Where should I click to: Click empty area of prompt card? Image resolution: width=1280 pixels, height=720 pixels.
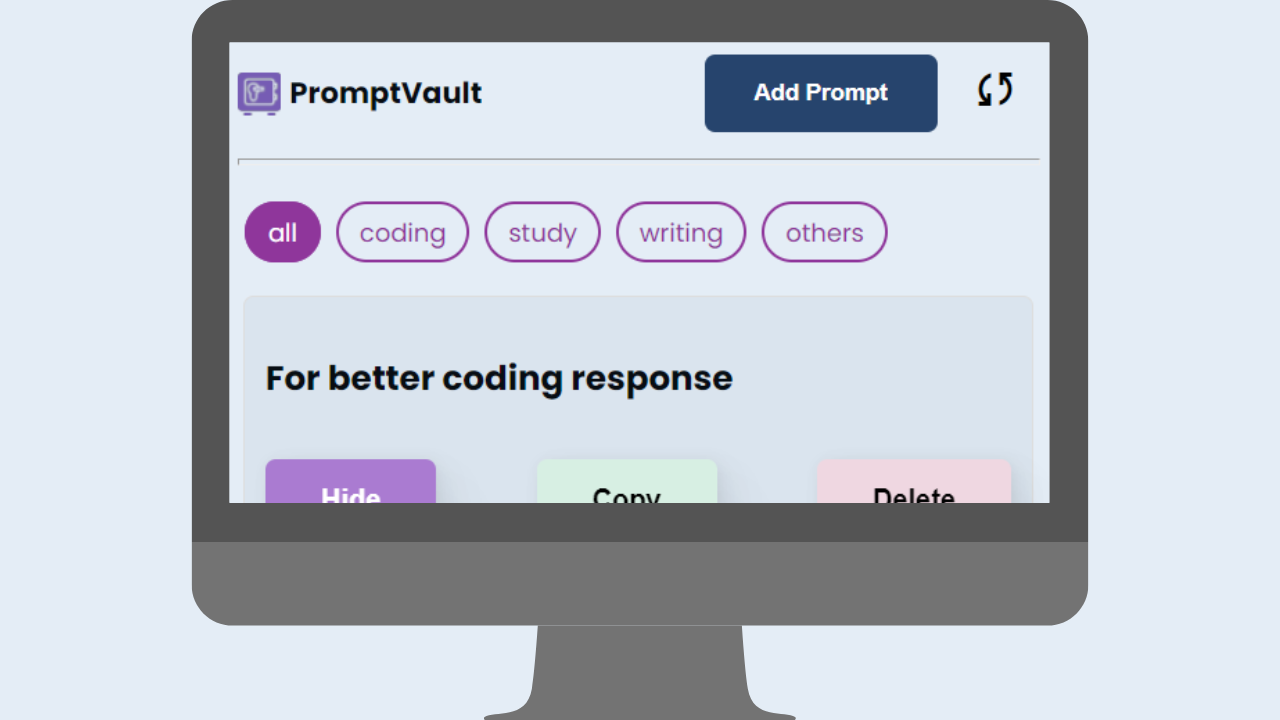pos(880,380)
